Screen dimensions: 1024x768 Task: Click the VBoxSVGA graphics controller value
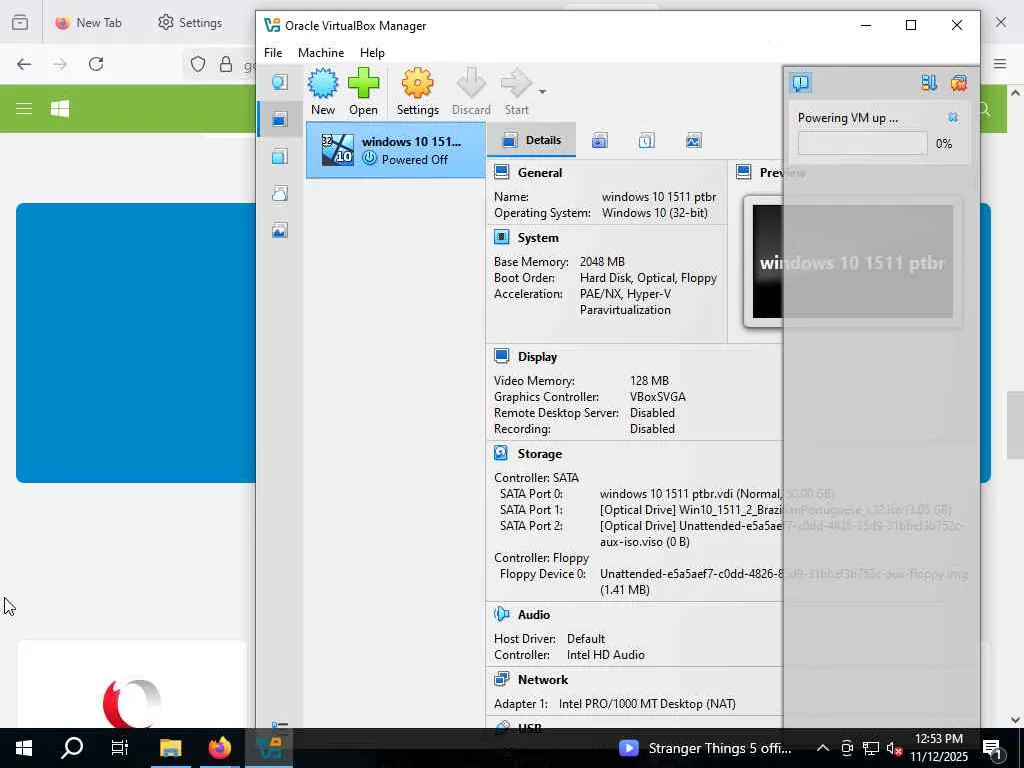(x=658, y=396)
